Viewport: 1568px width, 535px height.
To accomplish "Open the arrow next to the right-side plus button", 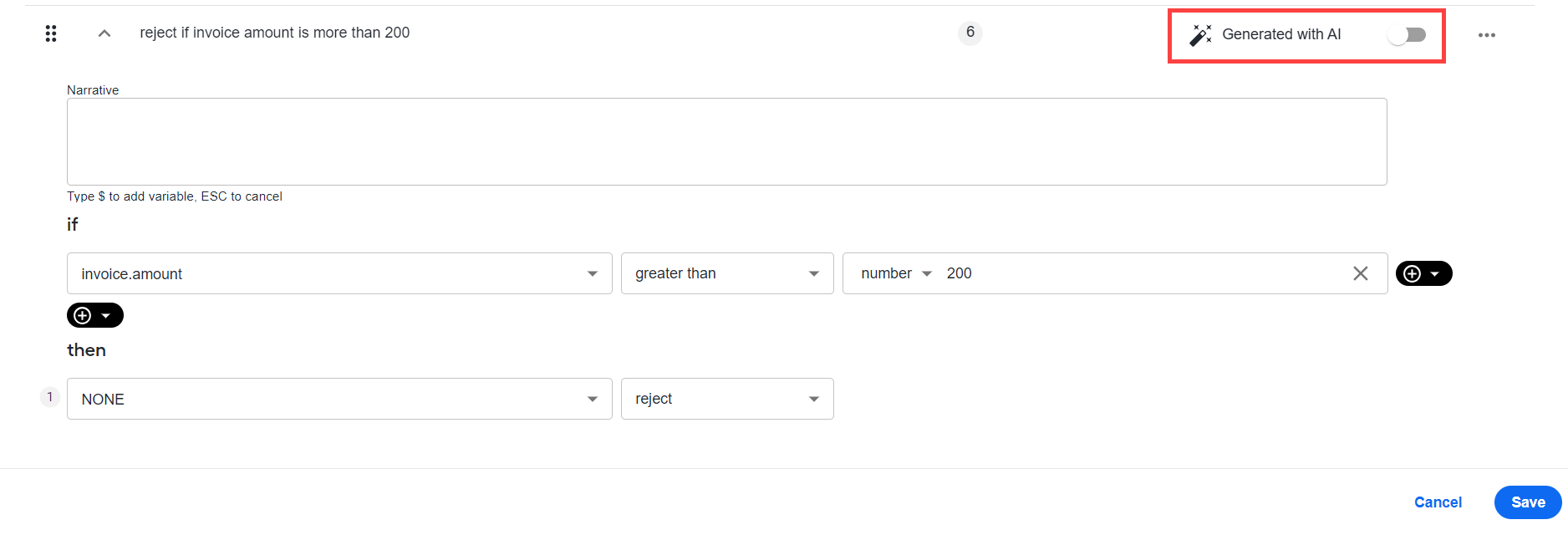I will (x=1436, y=273).
